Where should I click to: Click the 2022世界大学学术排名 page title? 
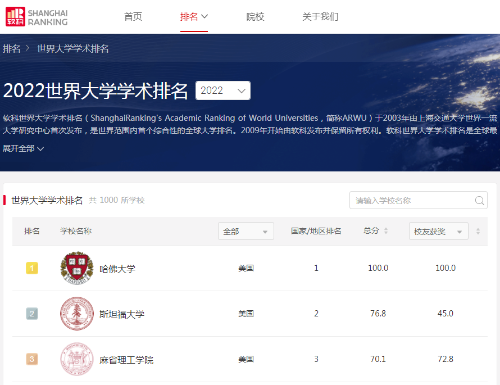(x=95, y=91)
